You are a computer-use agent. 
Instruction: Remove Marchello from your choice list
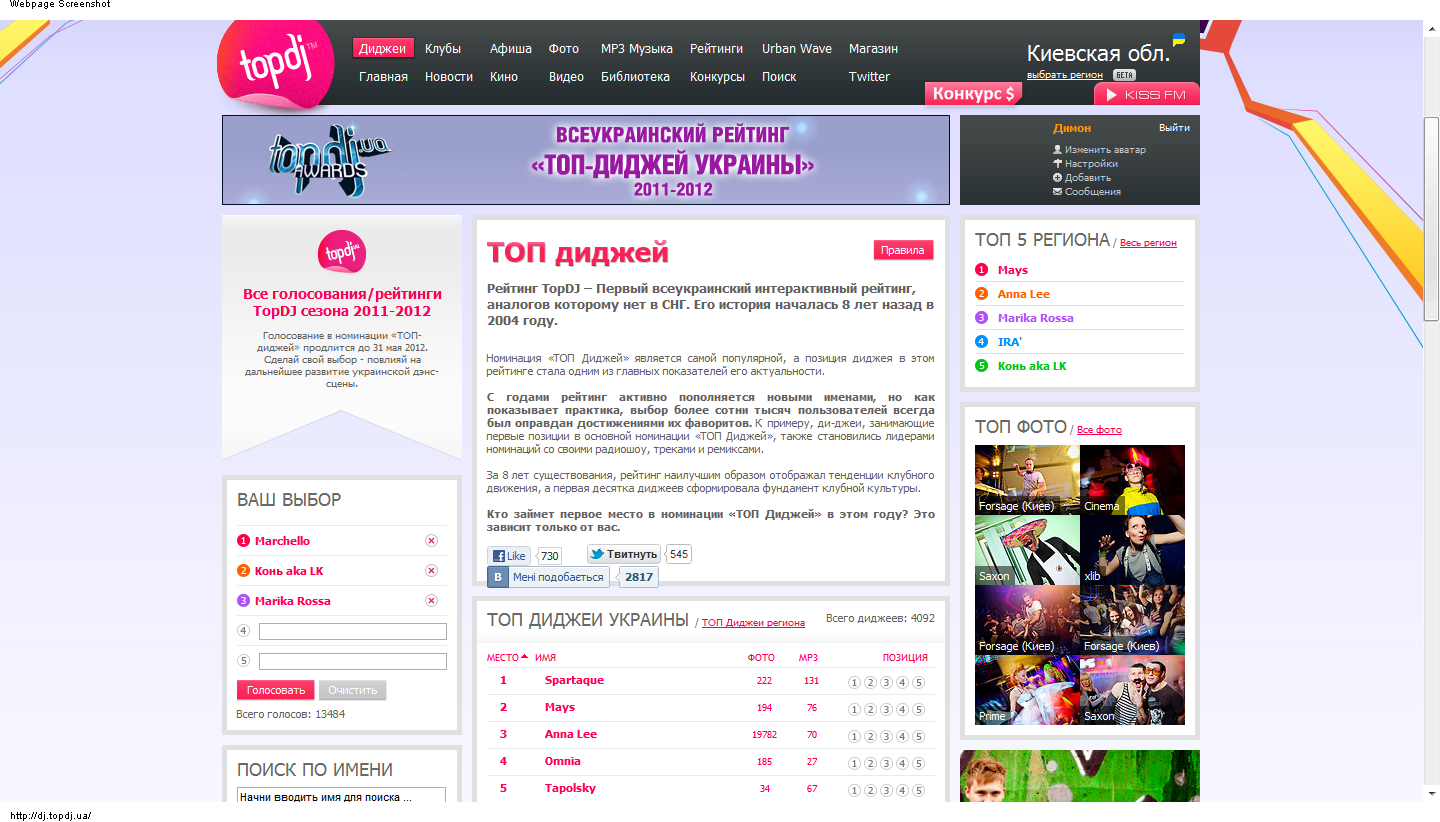(431, 541)
